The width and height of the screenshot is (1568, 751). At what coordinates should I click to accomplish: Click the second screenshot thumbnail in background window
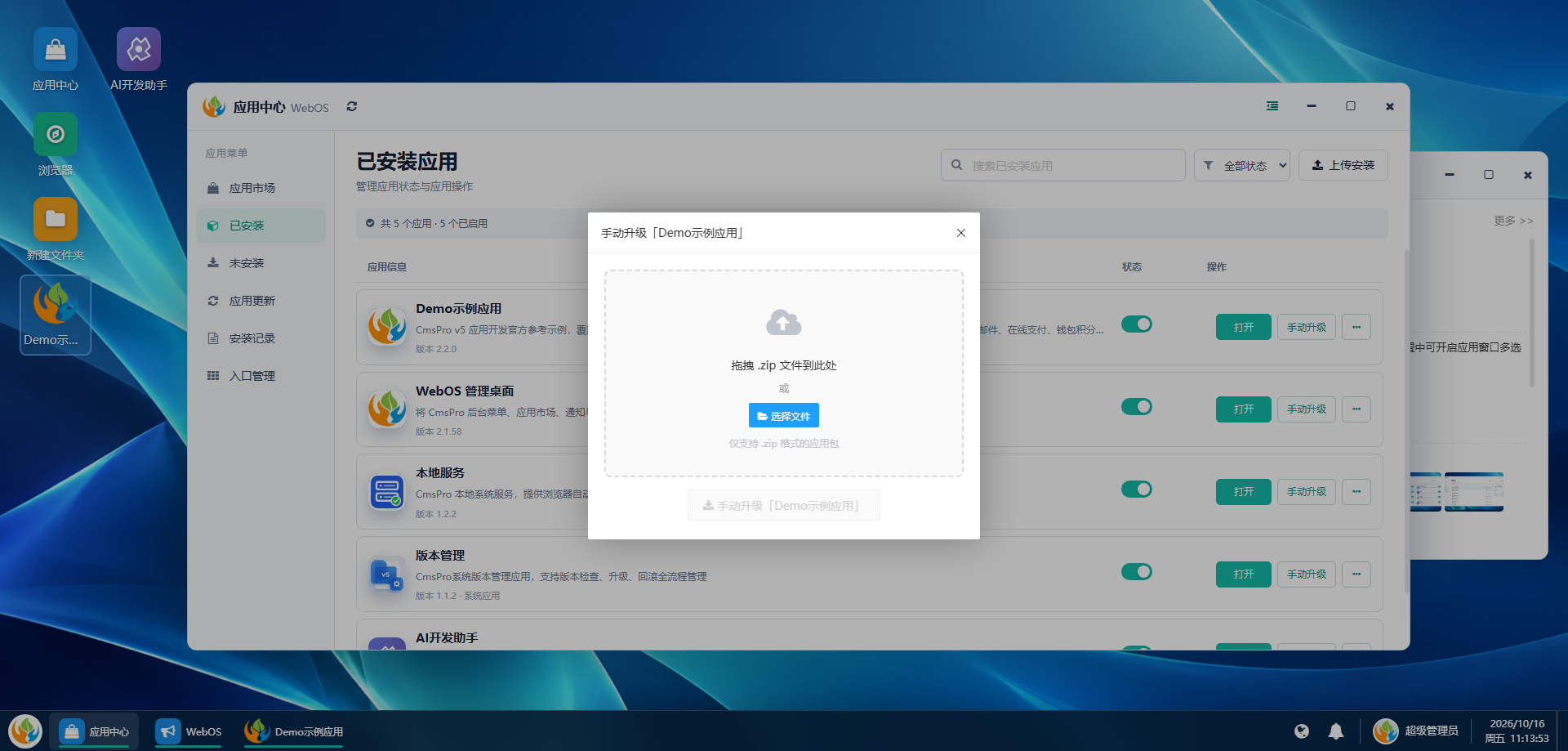click(1474, 492)
